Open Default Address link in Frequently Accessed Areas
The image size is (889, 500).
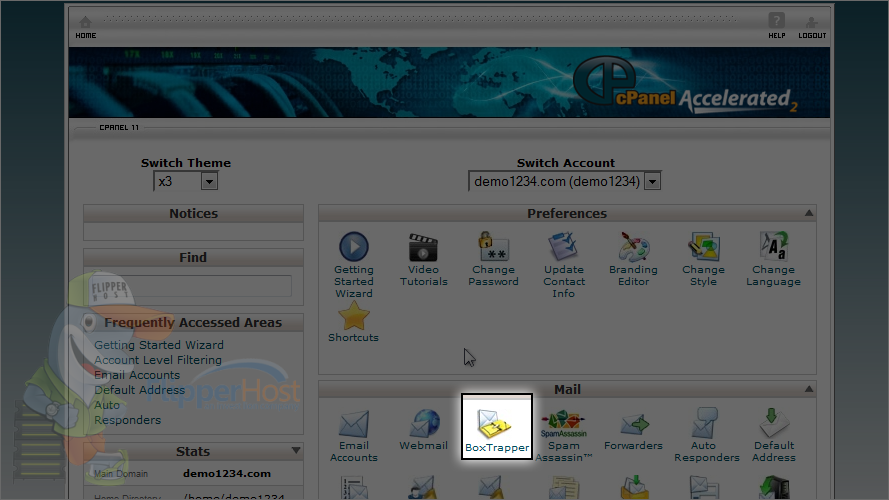[139, 390]
